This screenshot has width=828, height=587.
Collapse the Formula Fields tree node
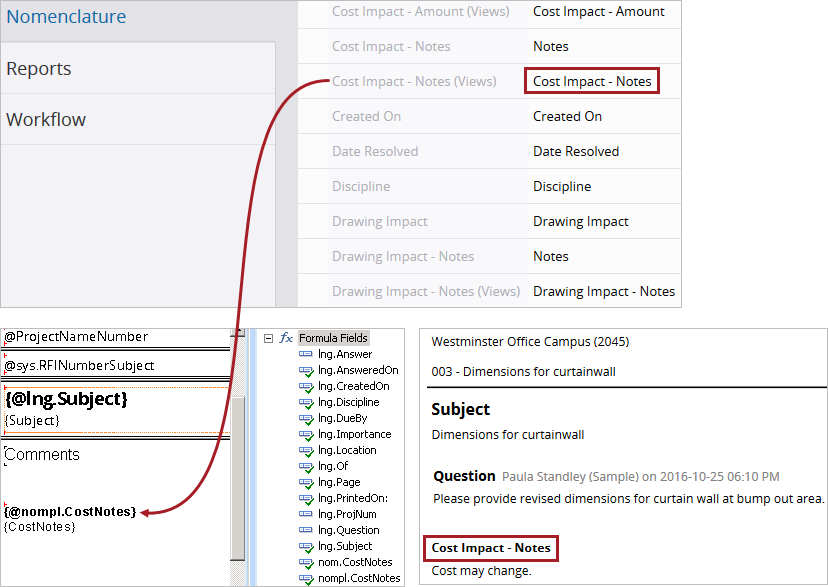click(268, 338)
